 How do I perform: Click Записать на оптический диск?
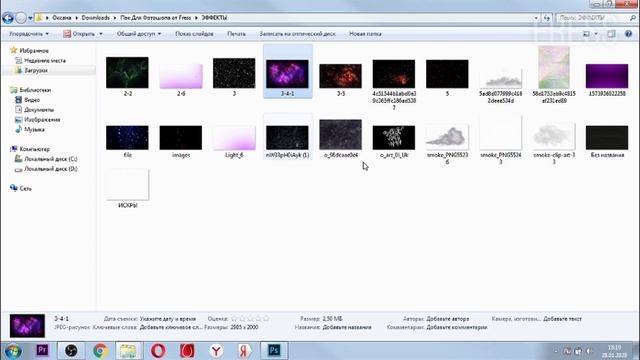point(298,34)
